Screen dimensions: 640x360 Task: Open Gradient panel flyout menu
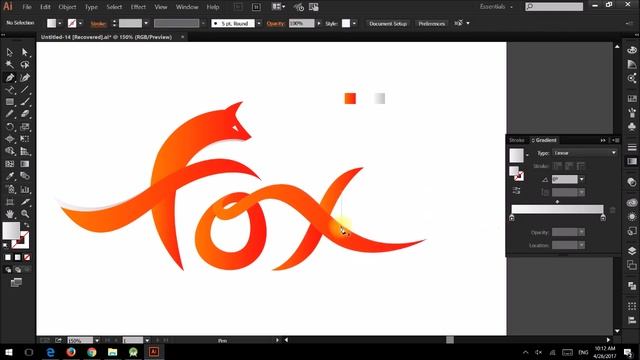pos(616,140)
